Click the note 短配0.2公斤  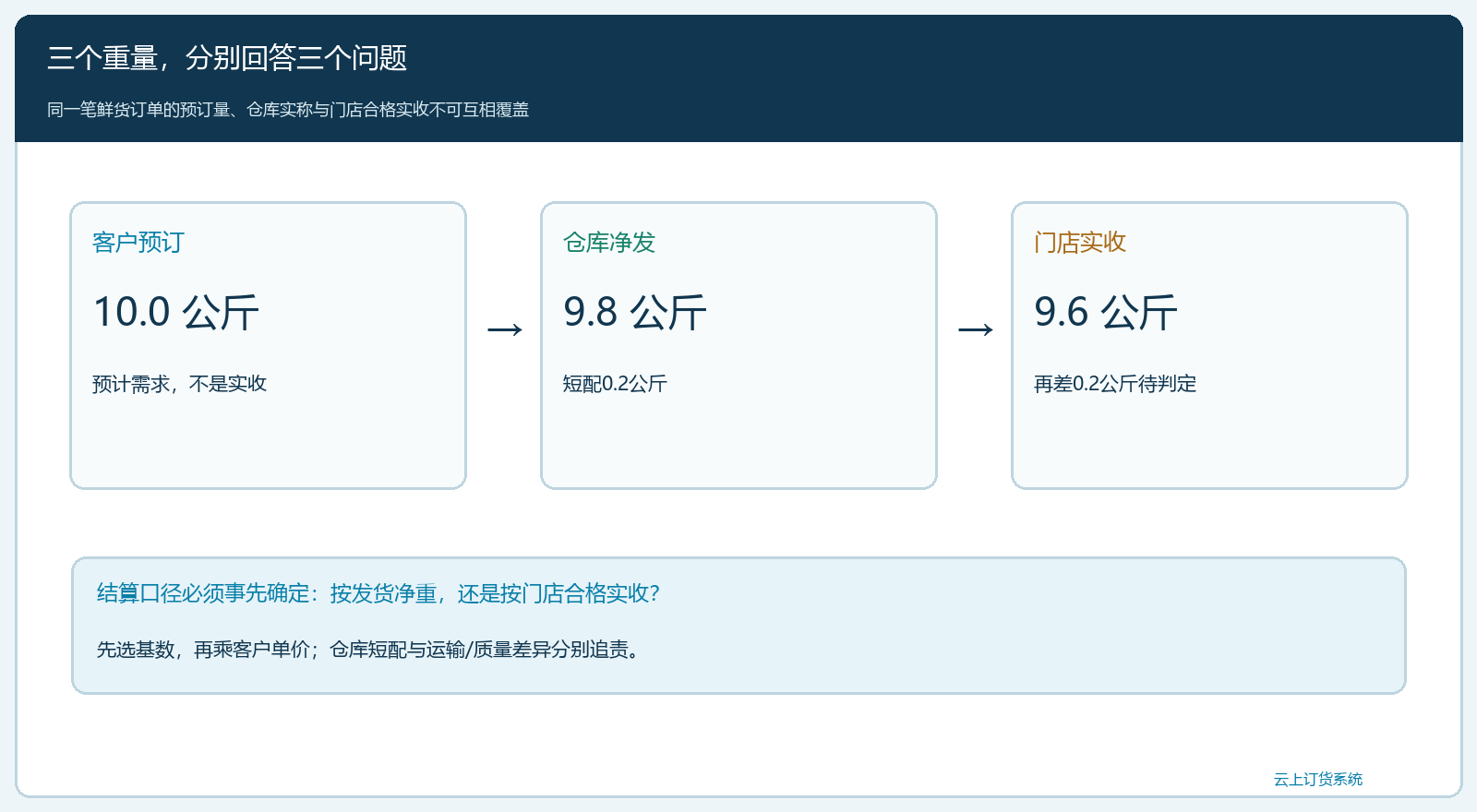point(615,384)
